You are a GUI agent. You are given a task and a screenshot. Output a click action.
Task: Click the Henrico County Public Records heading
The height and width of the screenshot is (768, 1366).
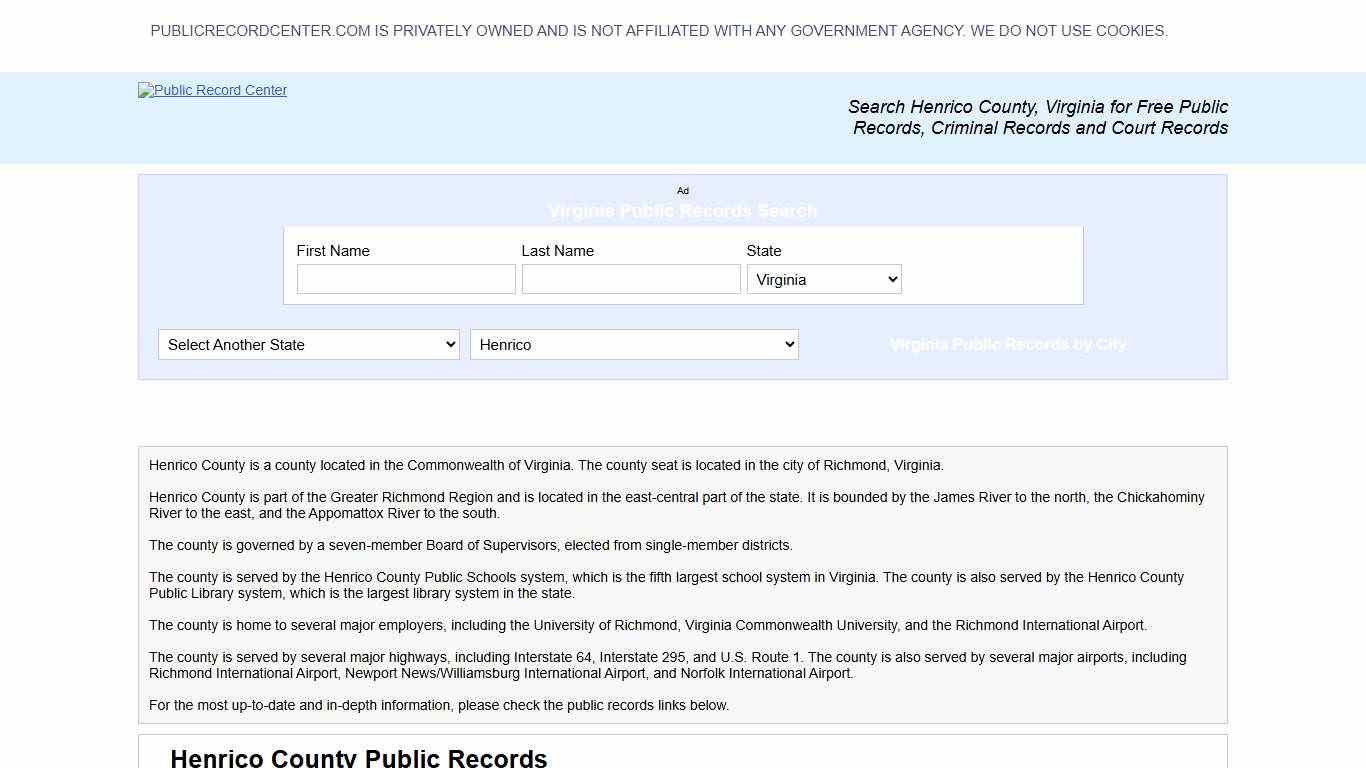pyautogui.click(x=358, y=757)
